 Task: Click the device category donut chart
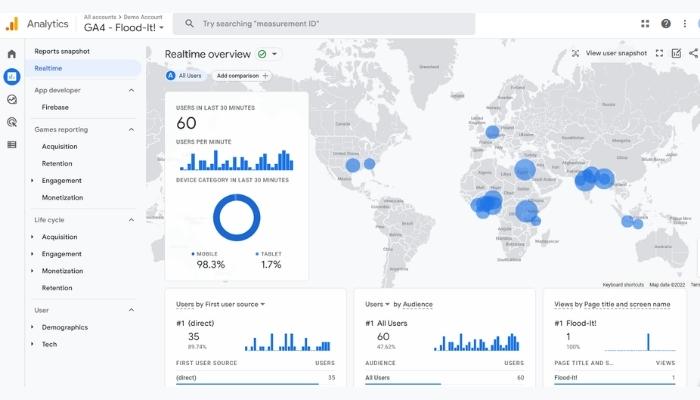(237, 217)
